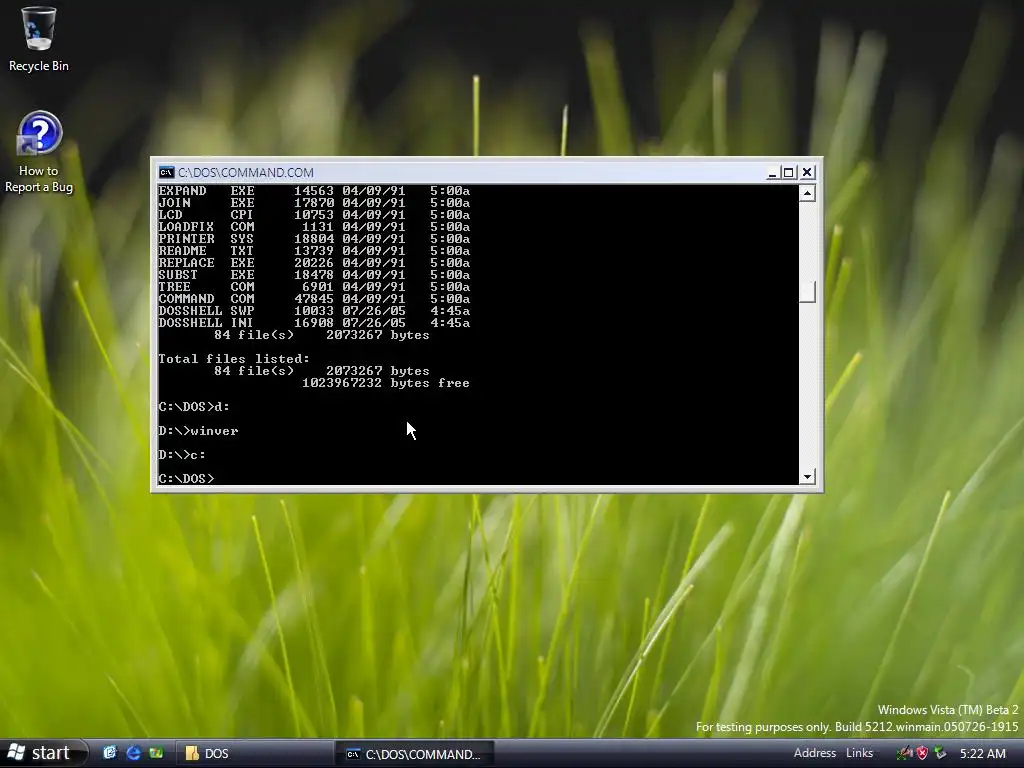Click the REPLACE EXE line

314,263
